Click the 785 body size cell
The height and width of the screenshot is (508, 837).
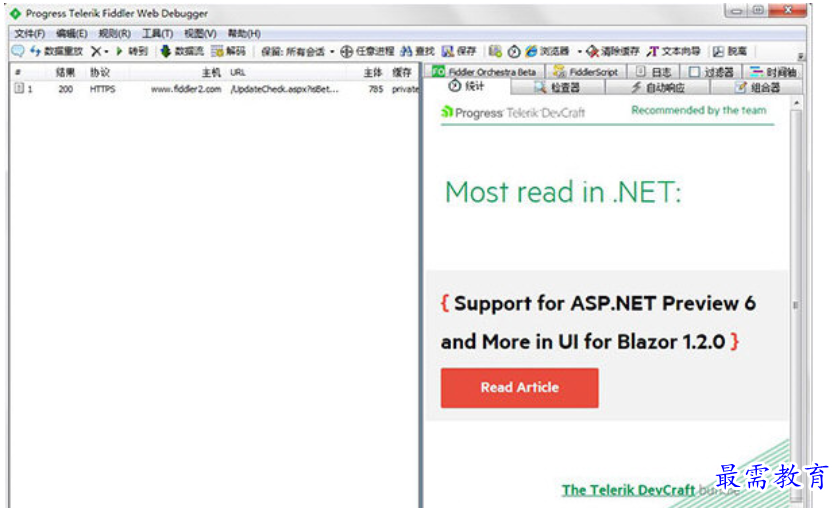pyautogui.click(x=376, y=89)
